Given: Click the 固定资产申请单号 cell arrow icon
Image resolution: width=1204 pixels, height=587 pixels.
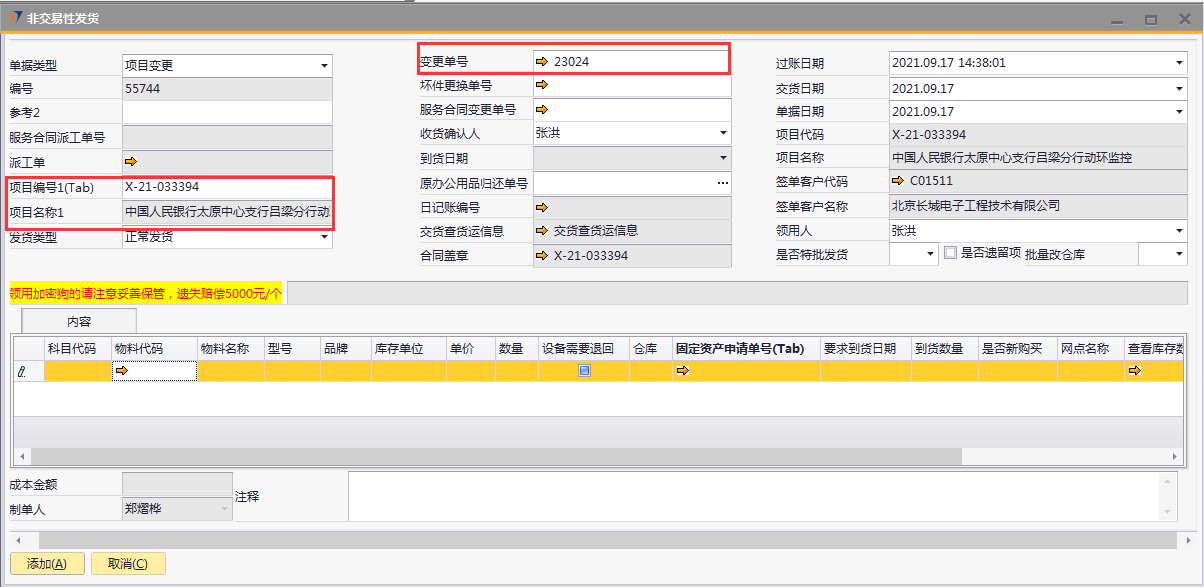Looking at the screenshot, I should pyautogui.click(x=683, y=371).
